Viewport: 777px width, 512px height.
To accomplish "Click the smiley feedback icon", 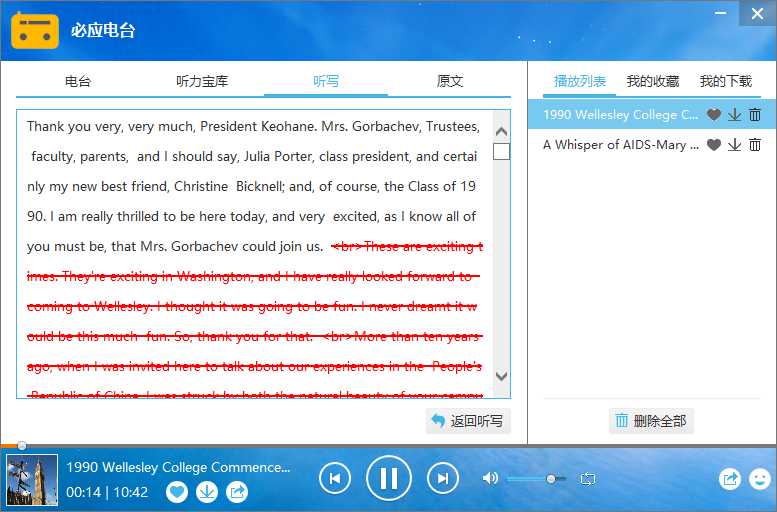I will pyautogui.click(x=760, y=479).
